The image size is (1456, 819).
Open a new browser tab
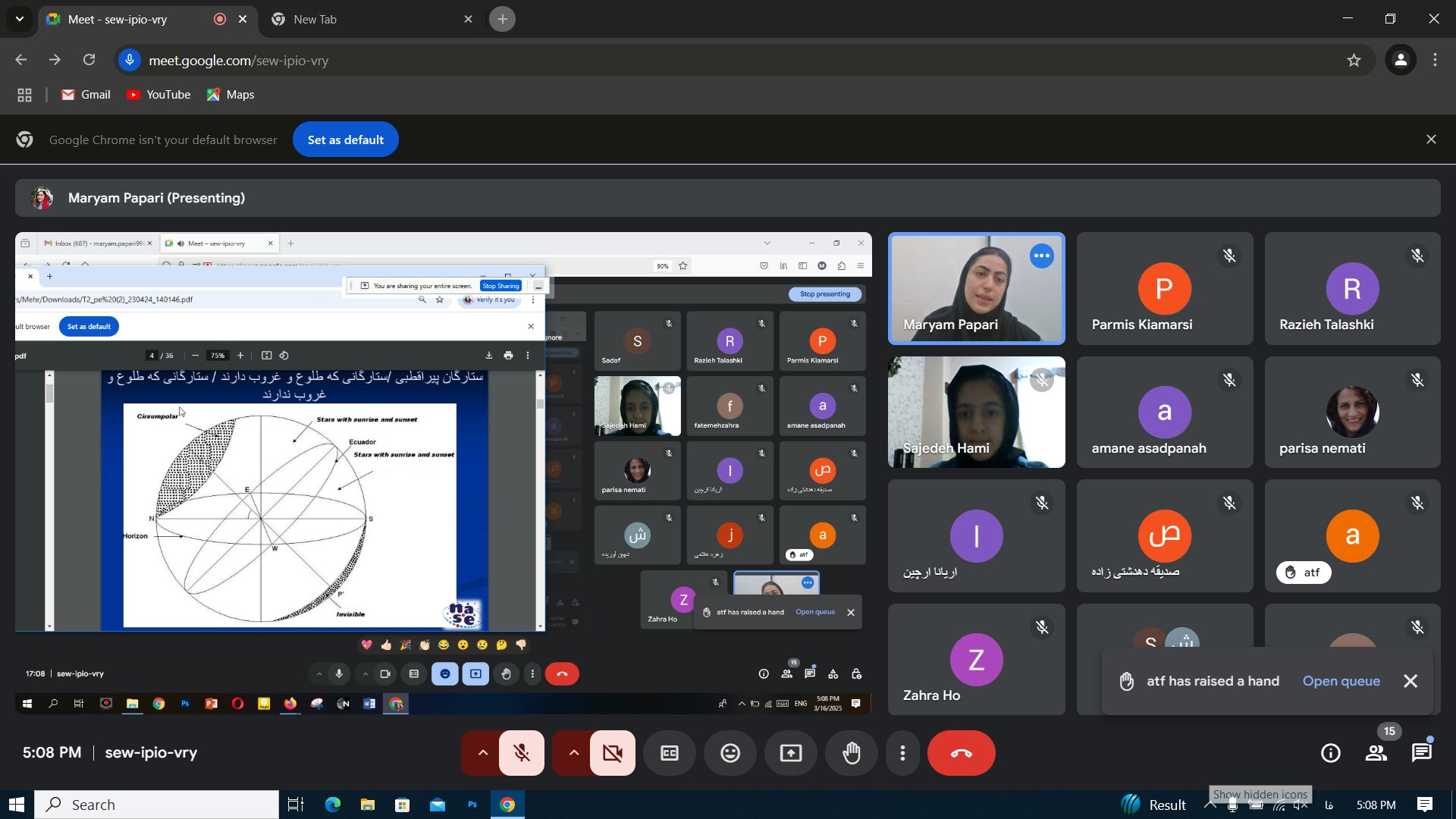point(503,19)
